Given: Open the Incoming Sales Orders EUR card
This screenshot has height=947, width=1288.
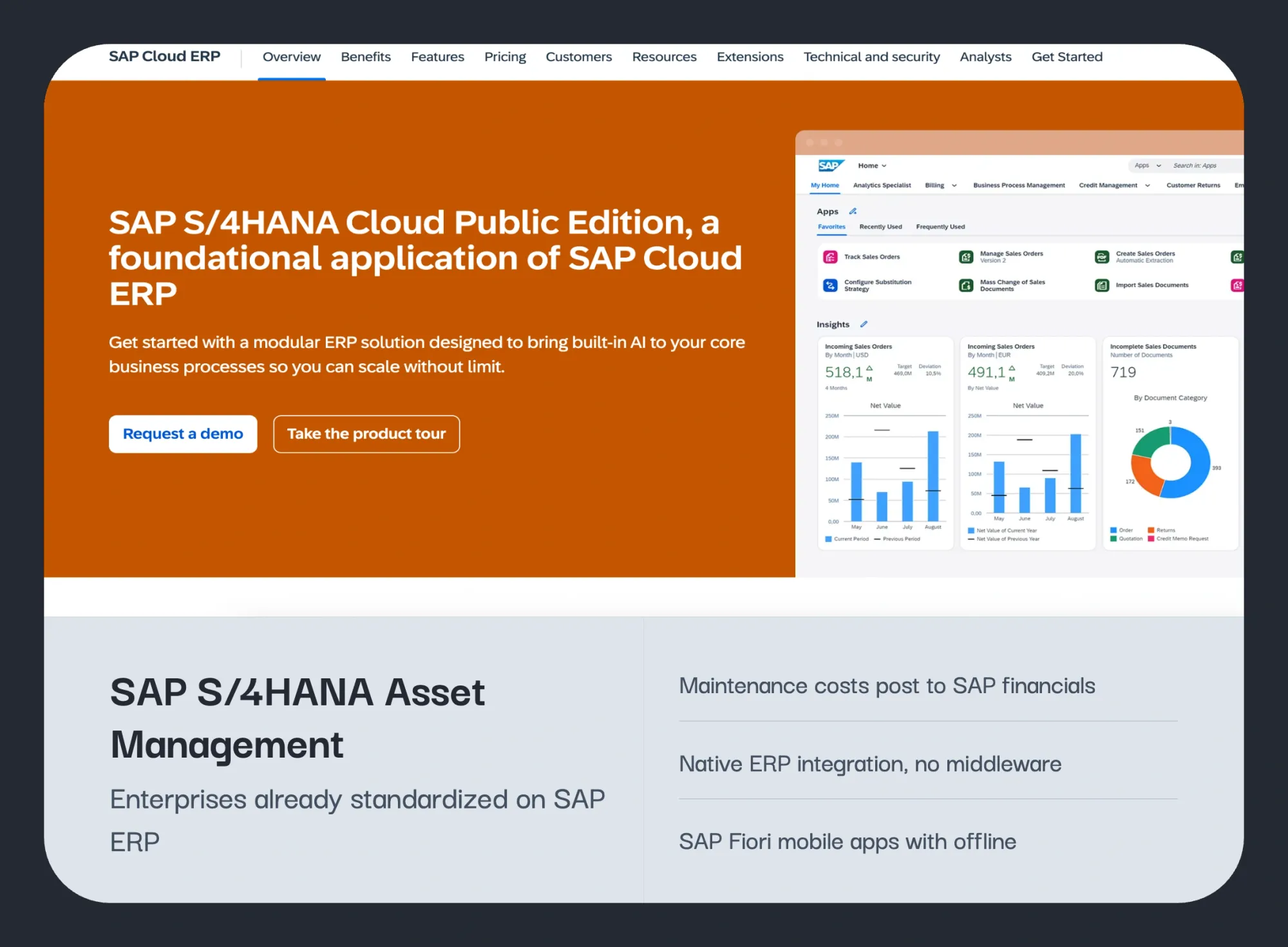Looking at the screenshot, I should coord(1028,443).
